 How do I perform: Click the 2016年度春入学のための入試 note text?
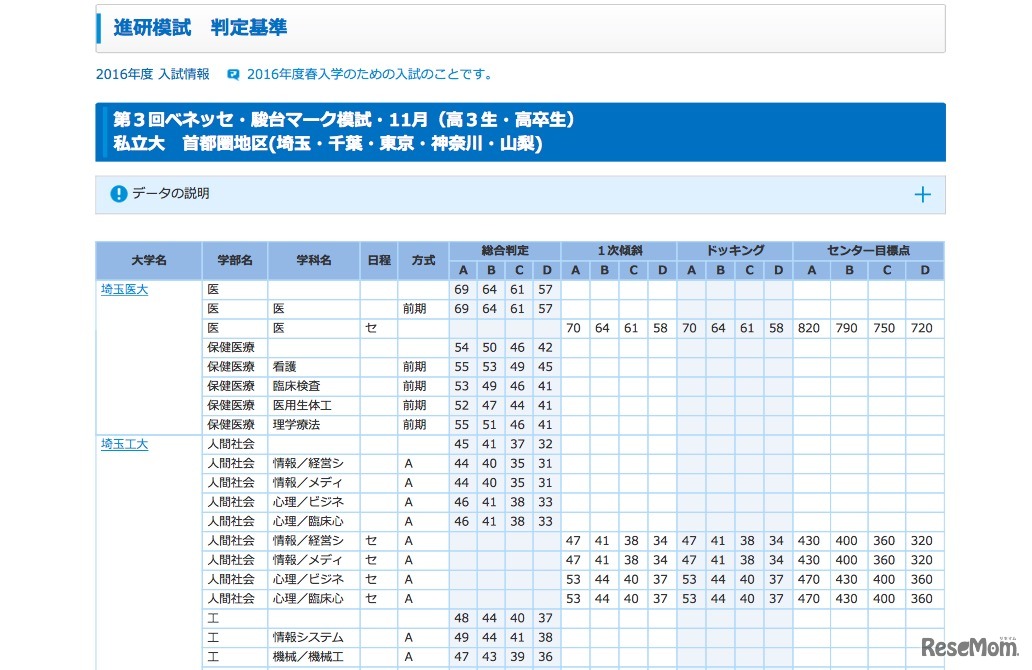click(x=370, y=73)
